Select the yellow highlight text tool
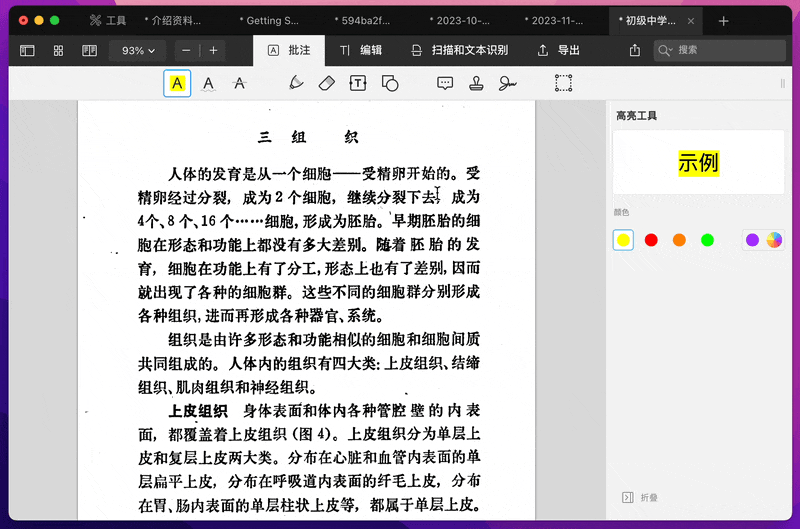Viewport: 800px width, 529px height. tap(177, 84)
